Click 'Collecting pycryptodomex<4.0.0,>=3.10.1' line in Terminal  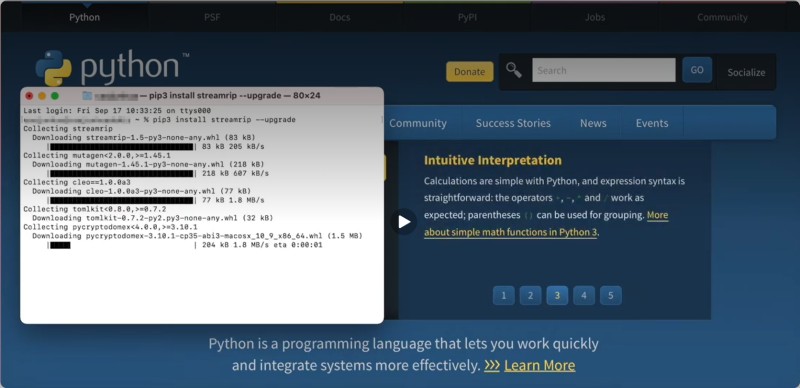[x=110, y=227]
